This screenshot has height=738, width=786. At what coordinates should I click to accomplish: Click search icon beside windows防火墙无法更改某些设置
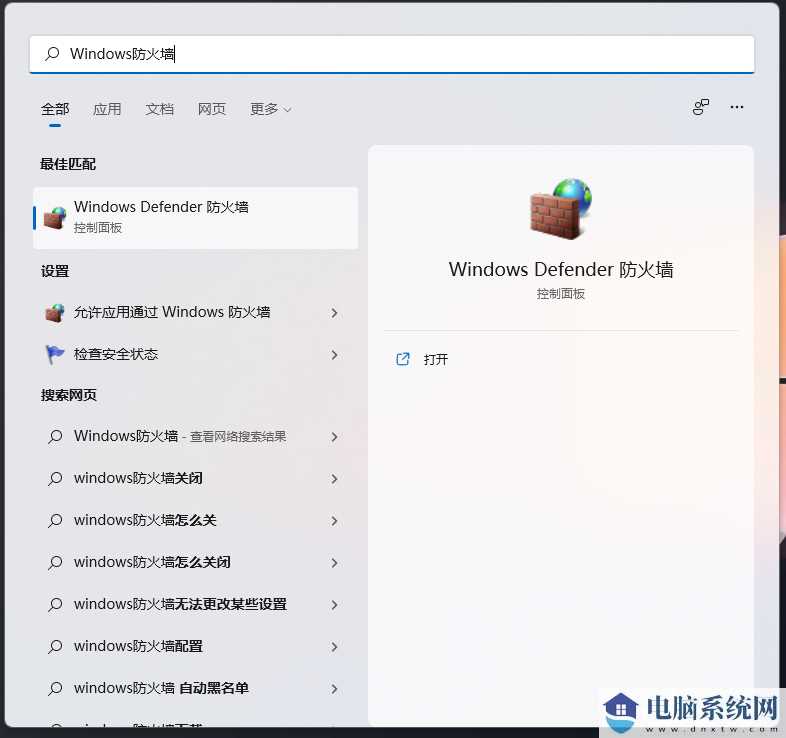(x=55, y=605)
